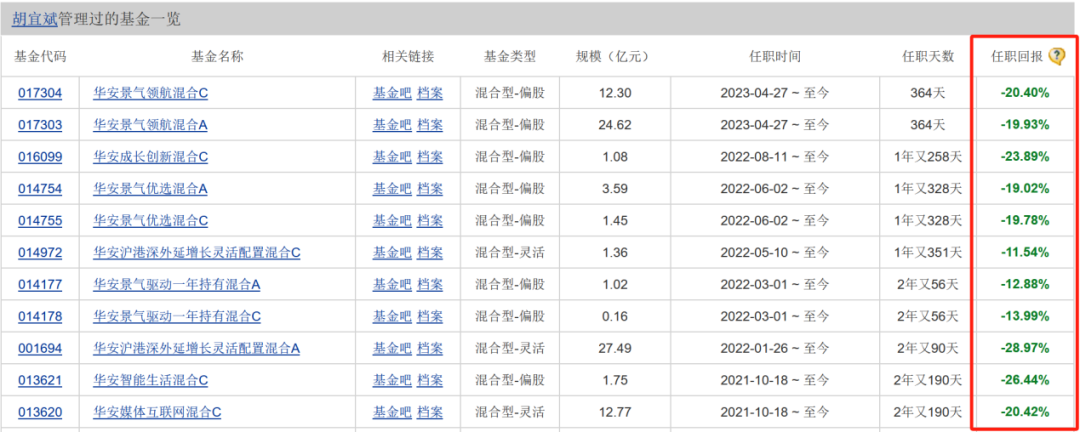Image resolution: width=1080 pixels, height=432 pixels.
Task: Open 档案 for 华安智能生活混合C
Action: pos(430,380)
